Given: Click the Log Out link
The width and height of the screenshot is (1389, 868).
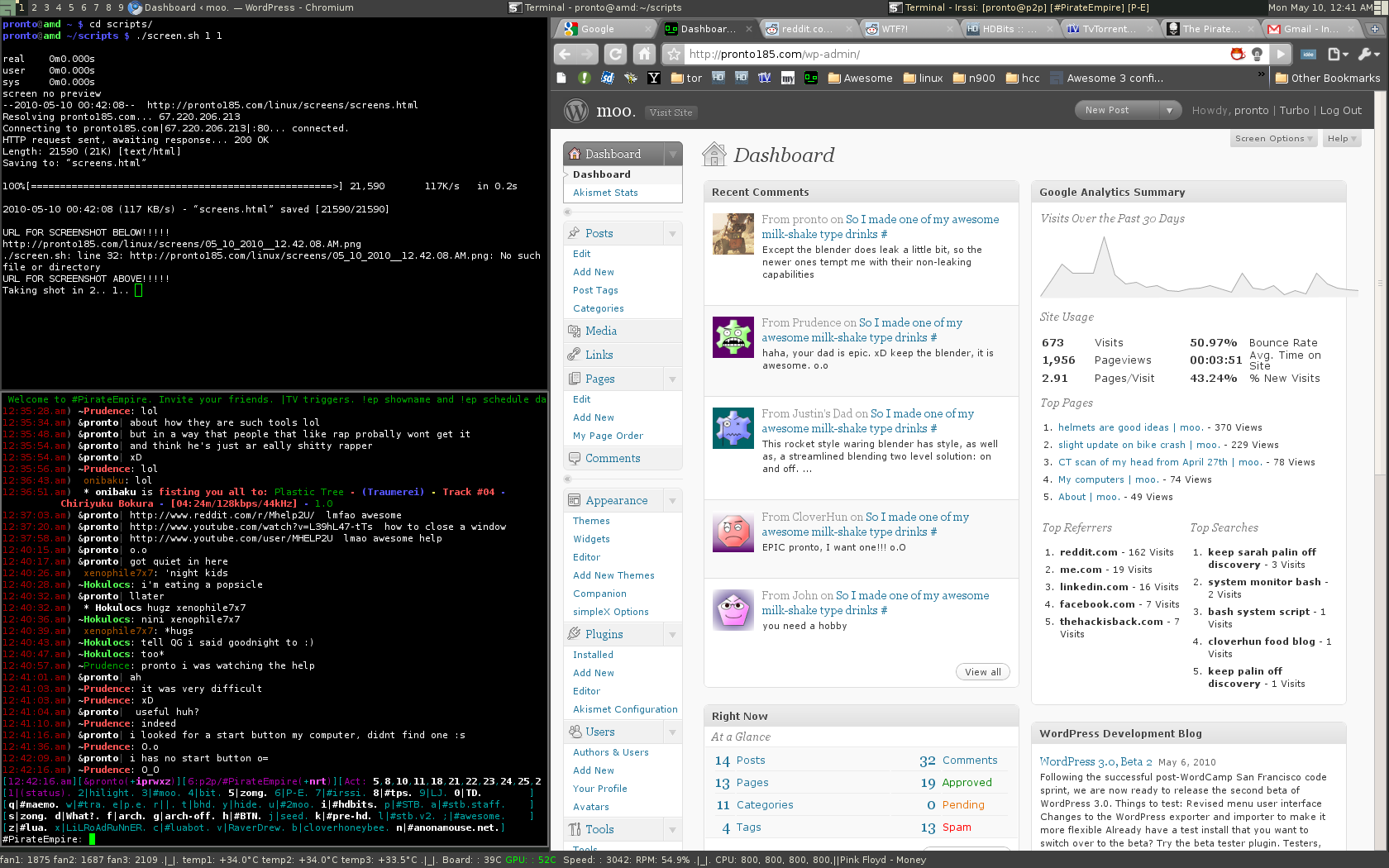Looking at the screenshot, I should (1340, 111).
